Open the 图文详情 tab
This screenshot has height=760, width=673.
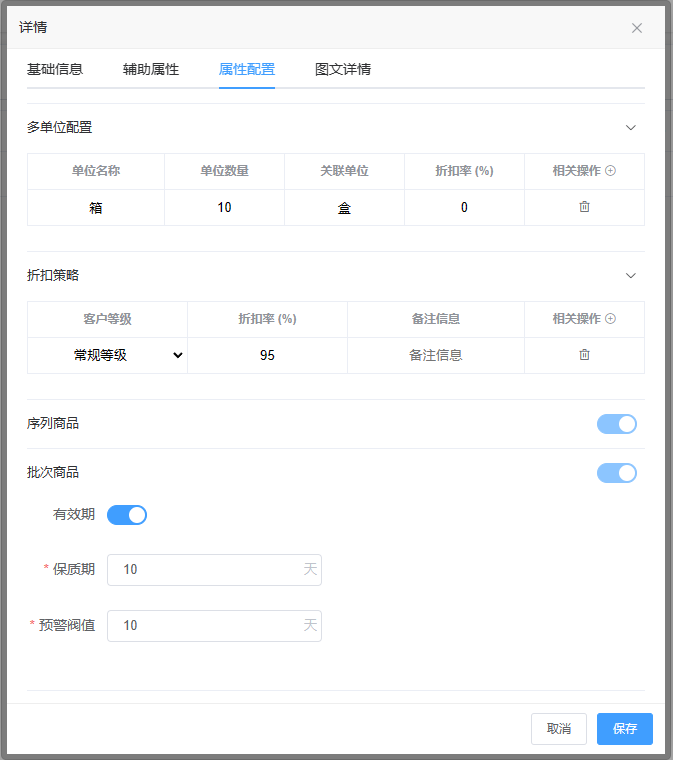coord(343,70)
